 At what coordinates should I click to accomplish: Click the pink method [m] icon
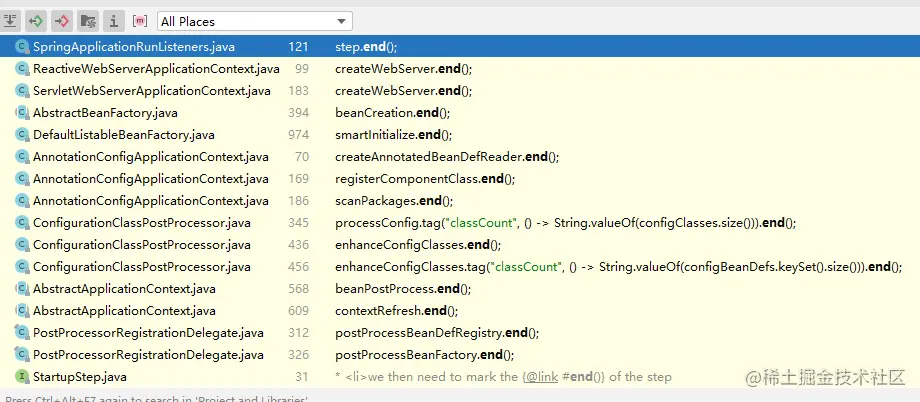(x=140, y=22)
